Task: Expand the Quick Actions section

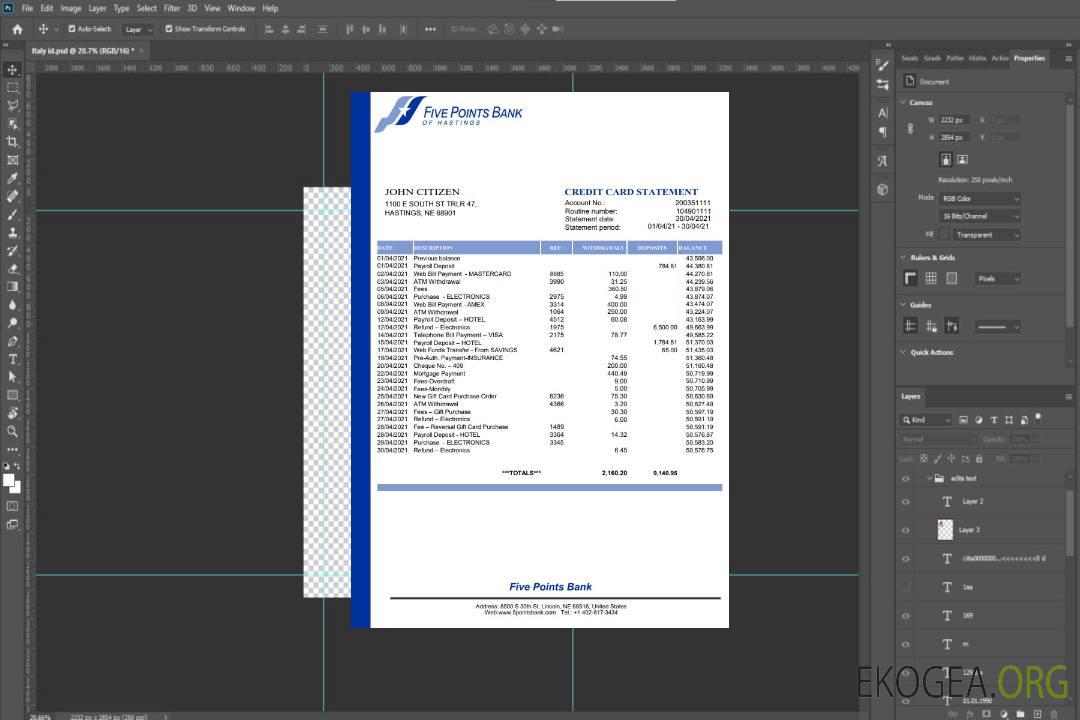Action: (x=903, y=352)
